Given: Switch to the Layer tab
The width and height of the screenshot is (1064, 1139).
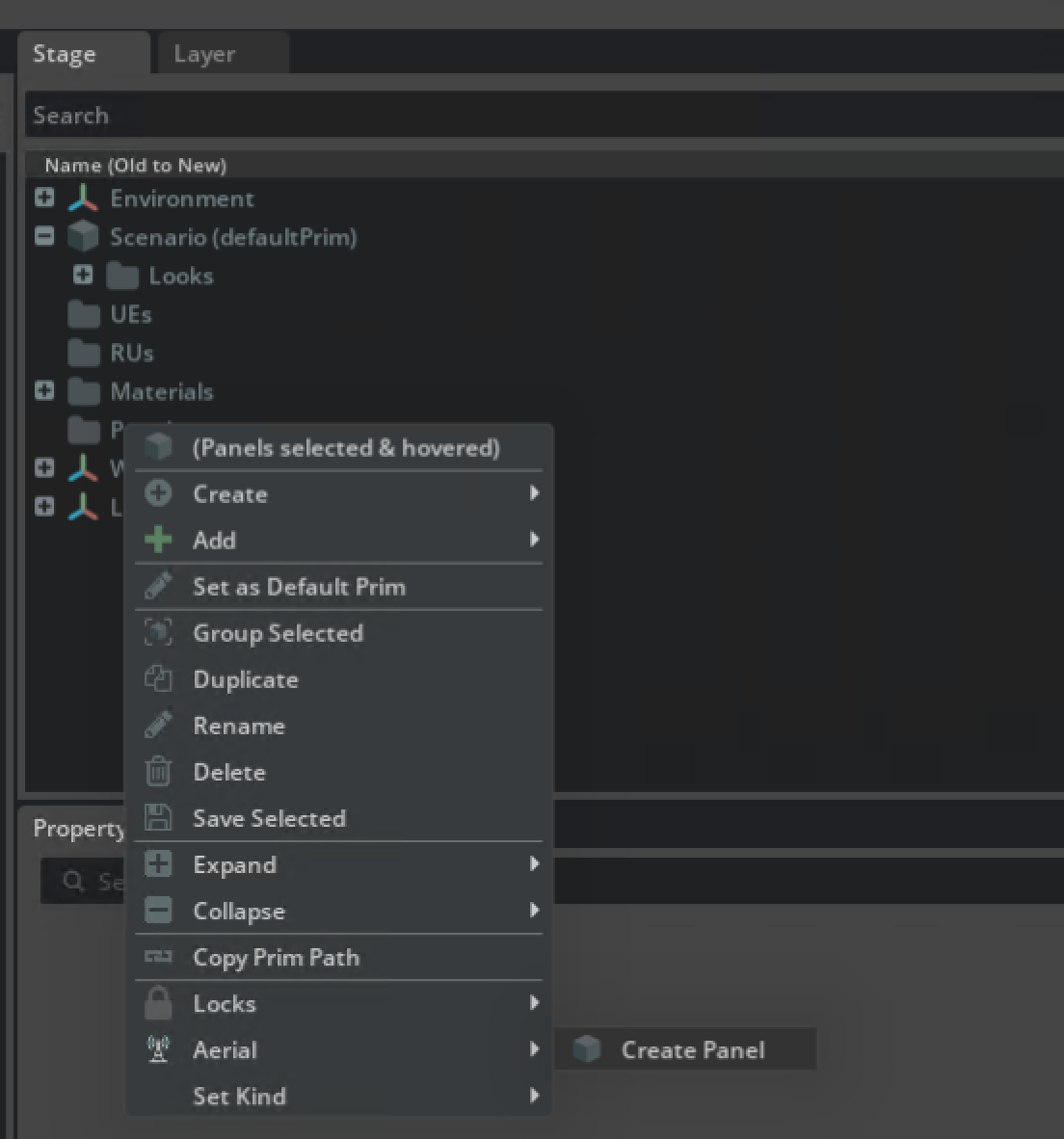Looking at the screenshot, I should tap(203, 53).
